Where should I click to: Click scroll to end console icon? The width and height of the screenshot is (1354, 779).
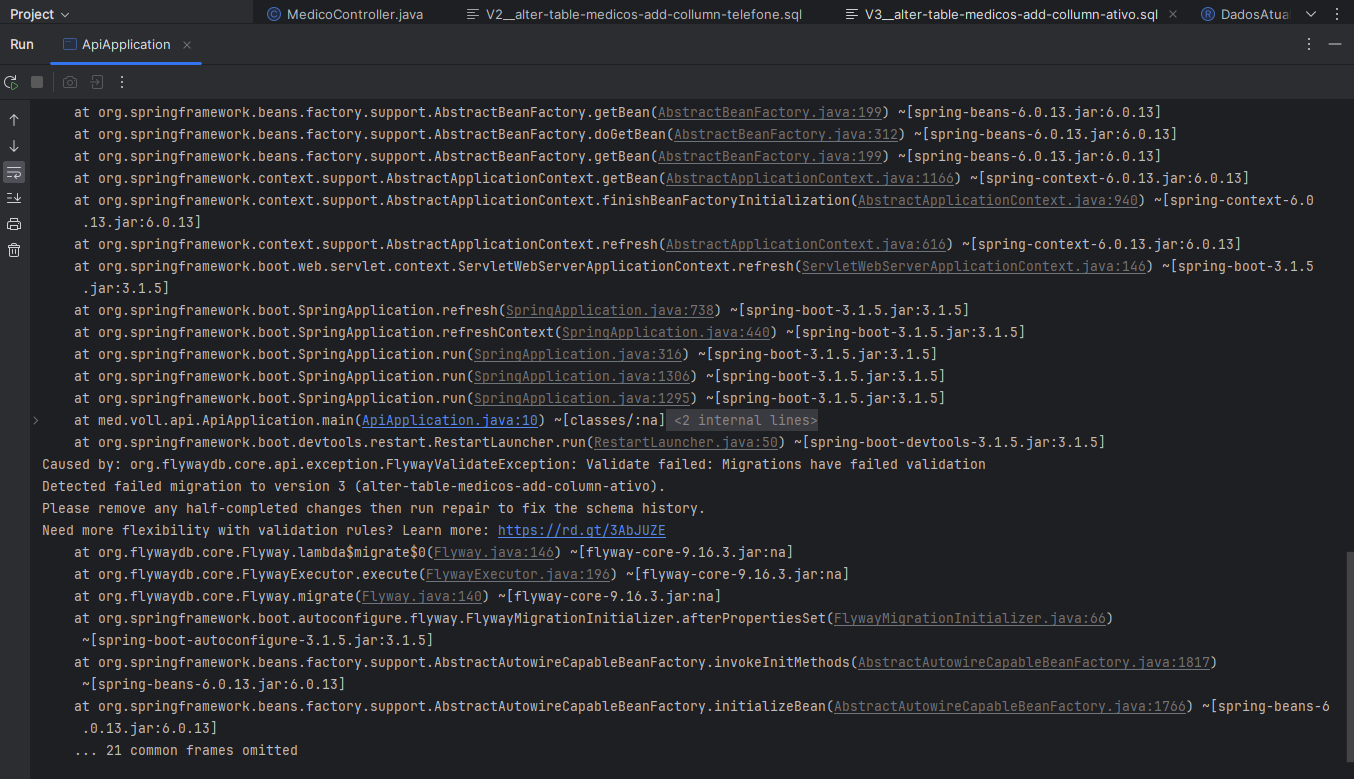[x=14, y=198]
